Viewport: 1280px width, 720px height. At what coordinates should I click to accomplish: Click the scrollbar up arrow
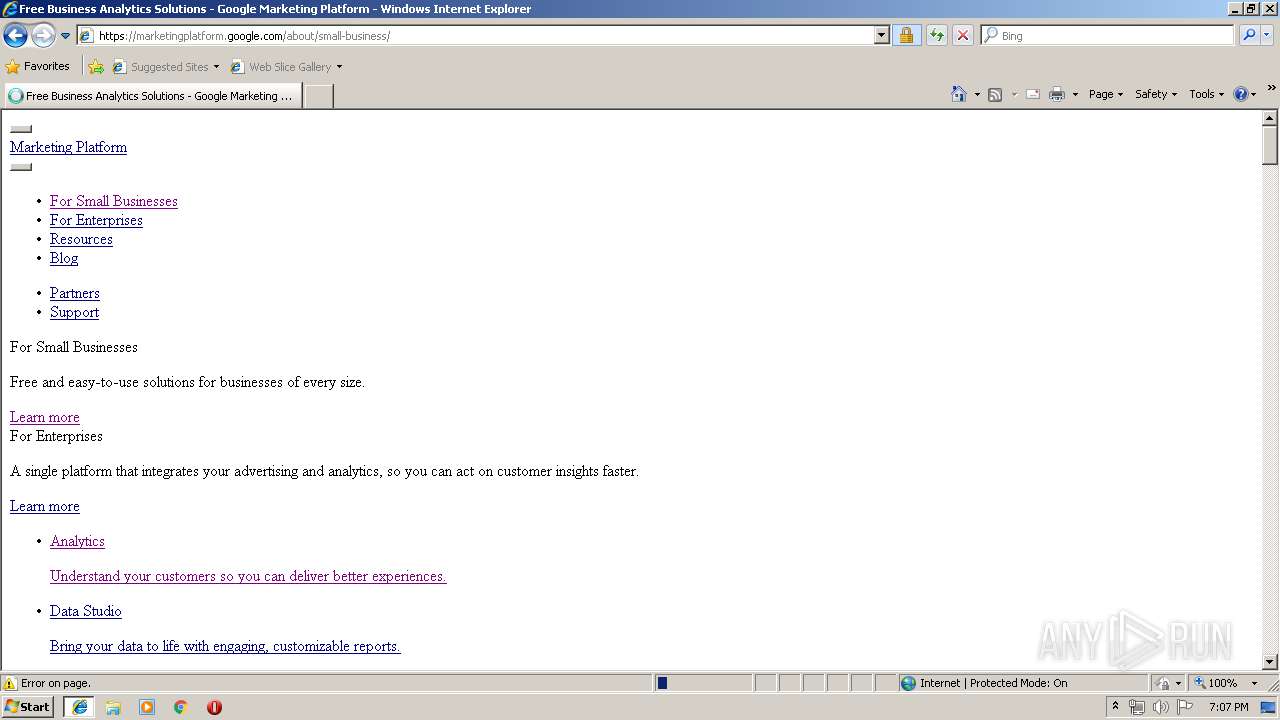point(1270,118)
